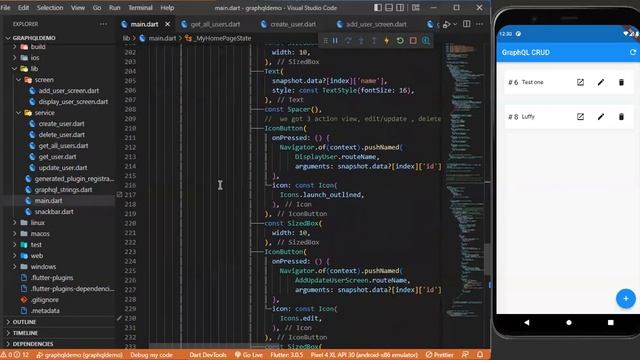Click the debug Step Over icon
The height and width of the screenshot is (360, 640).
click(x=348, y=40)
